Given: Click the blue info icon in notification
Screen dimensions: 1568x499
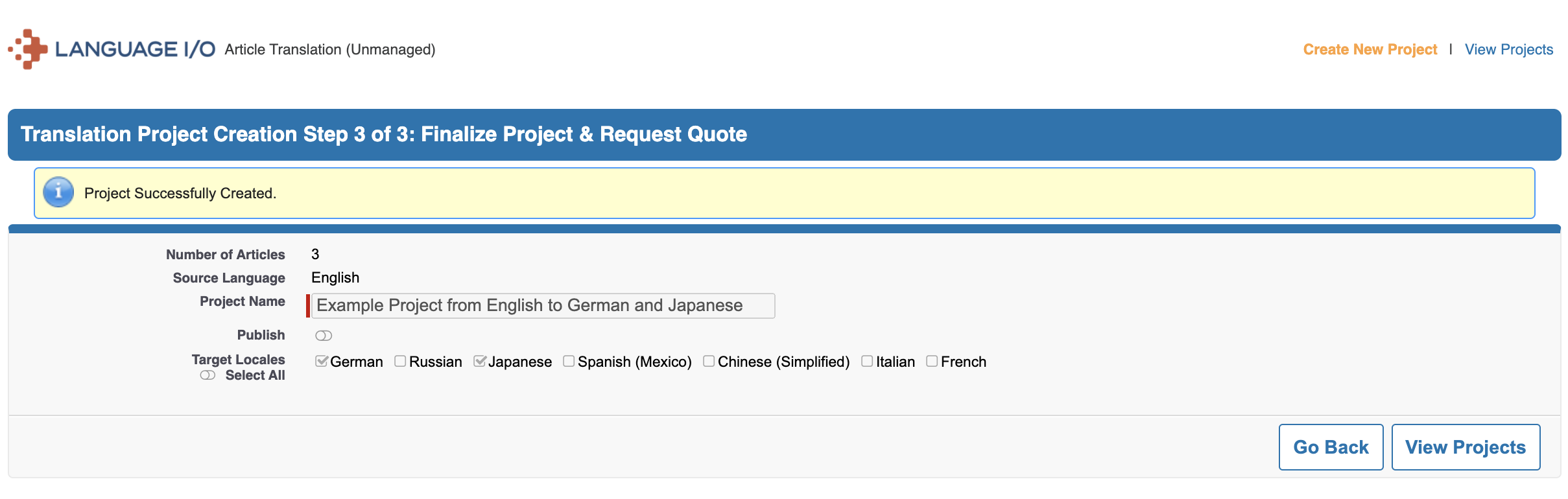Looking at the screenshot, I should 58,192.
